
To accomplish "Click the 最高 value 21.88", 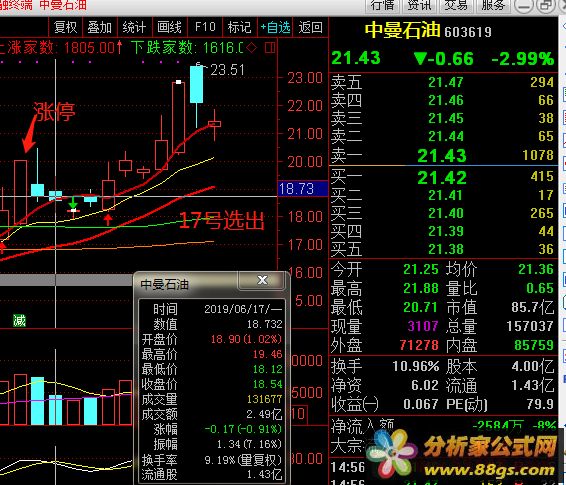I will 421,288.
